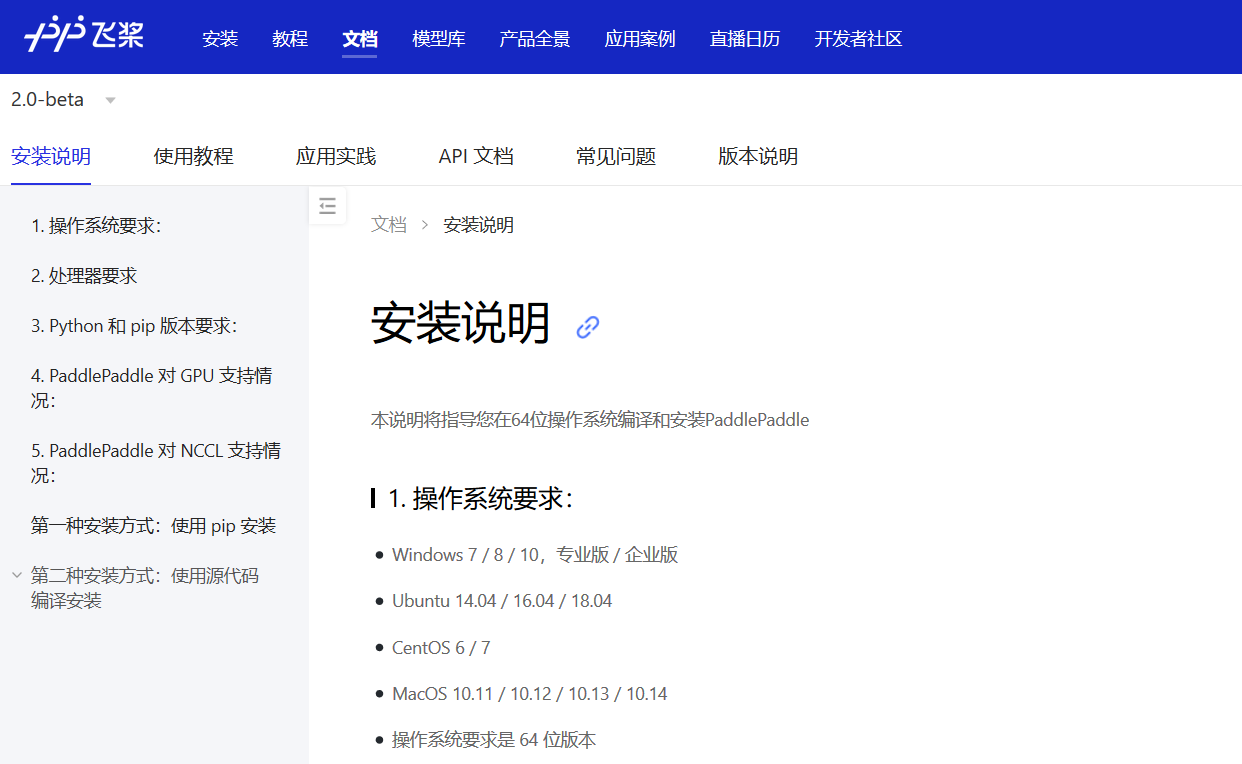Image resolution: width=1242 pixels, height=764 pixels.
Task: Click the MacOS 10.11 / 10.12 list item
Action: pyautogui.click(x=530, y=694)
